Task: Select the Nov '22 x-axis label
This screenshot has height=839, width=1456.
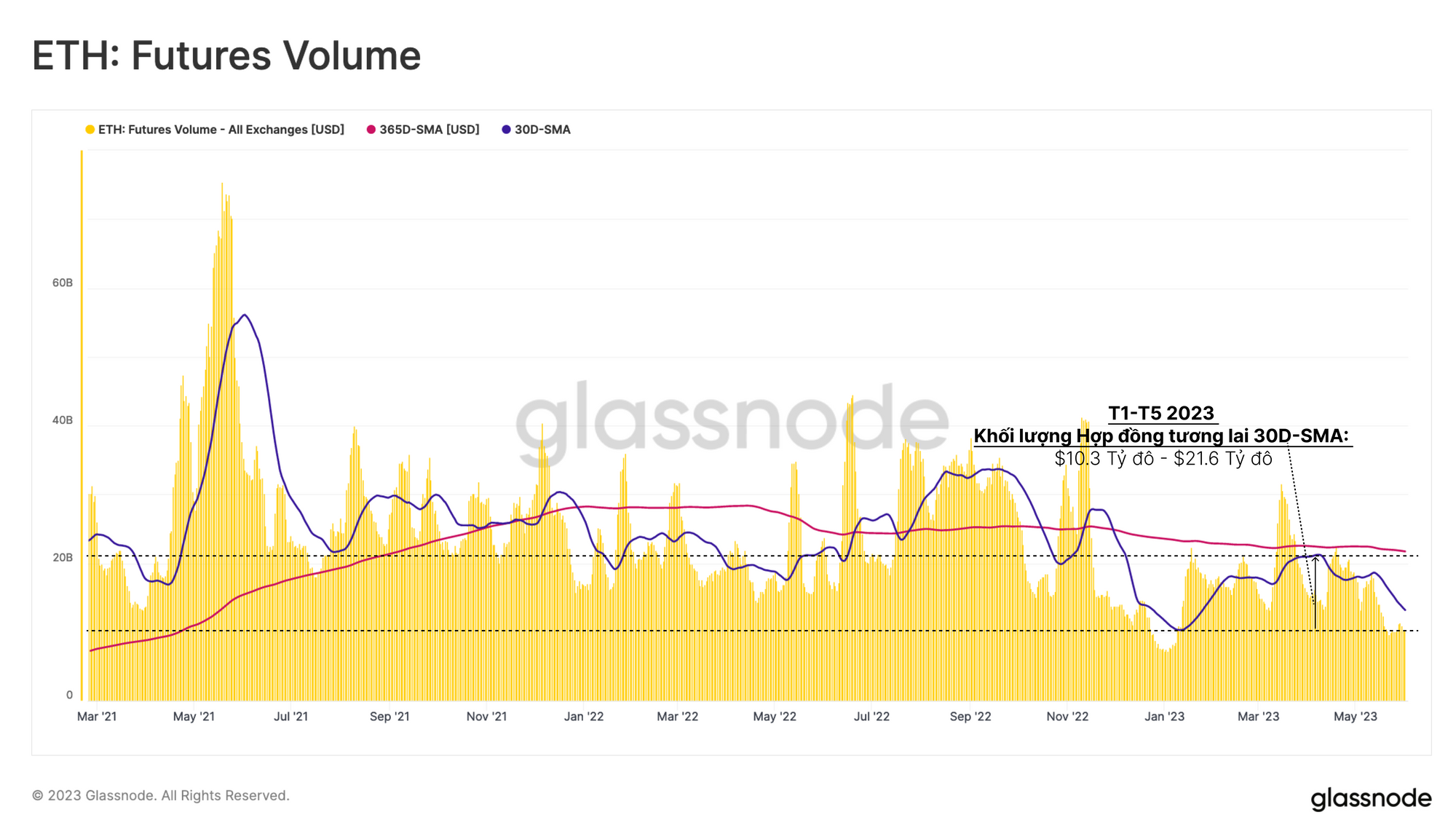Action: tap(1067, 717)
